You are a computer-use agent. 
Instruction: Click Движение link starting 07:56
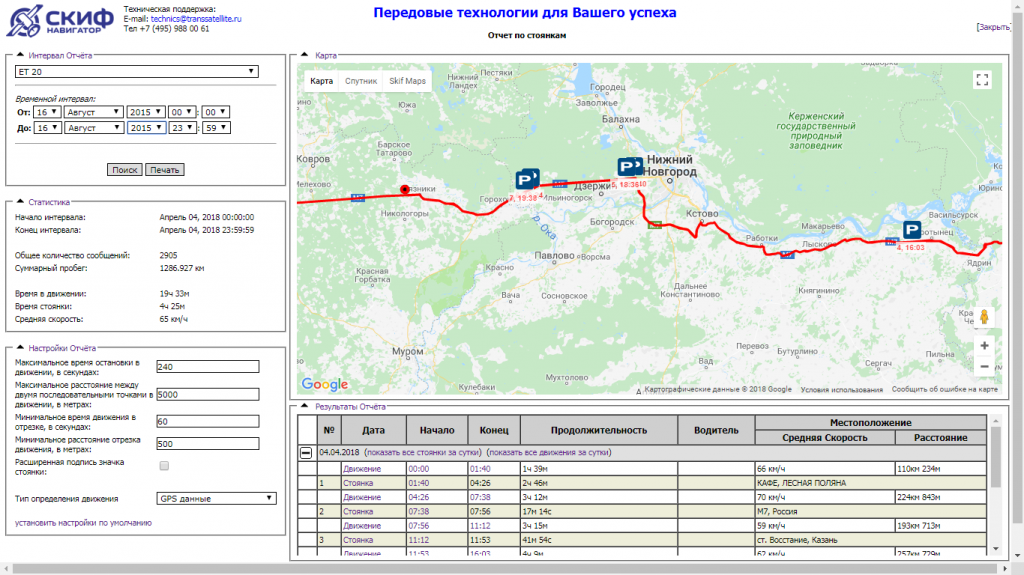click(362, 525)
